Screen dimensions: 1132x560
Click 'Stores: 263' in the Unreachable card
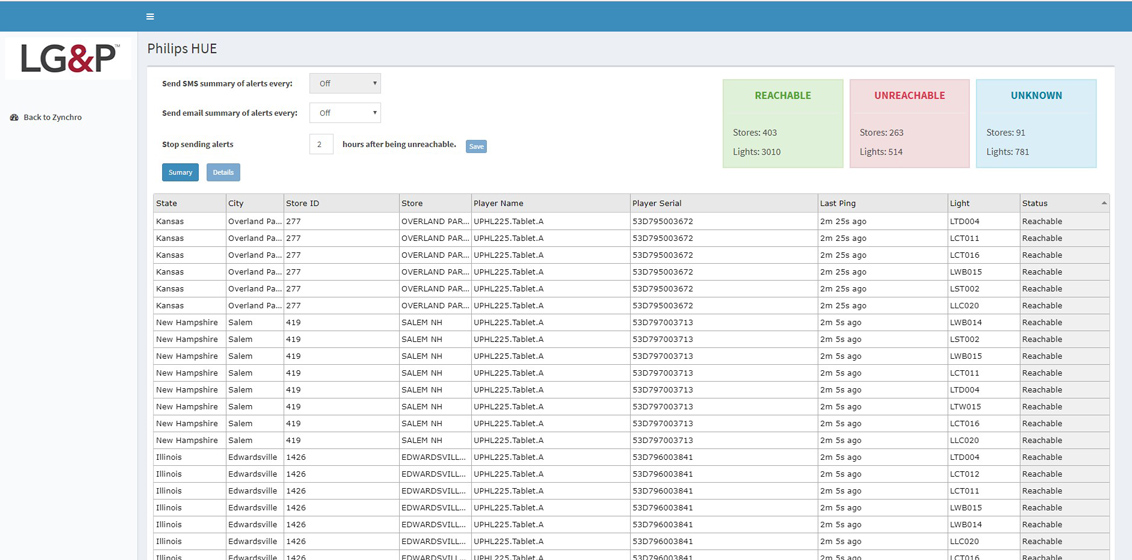881,133
